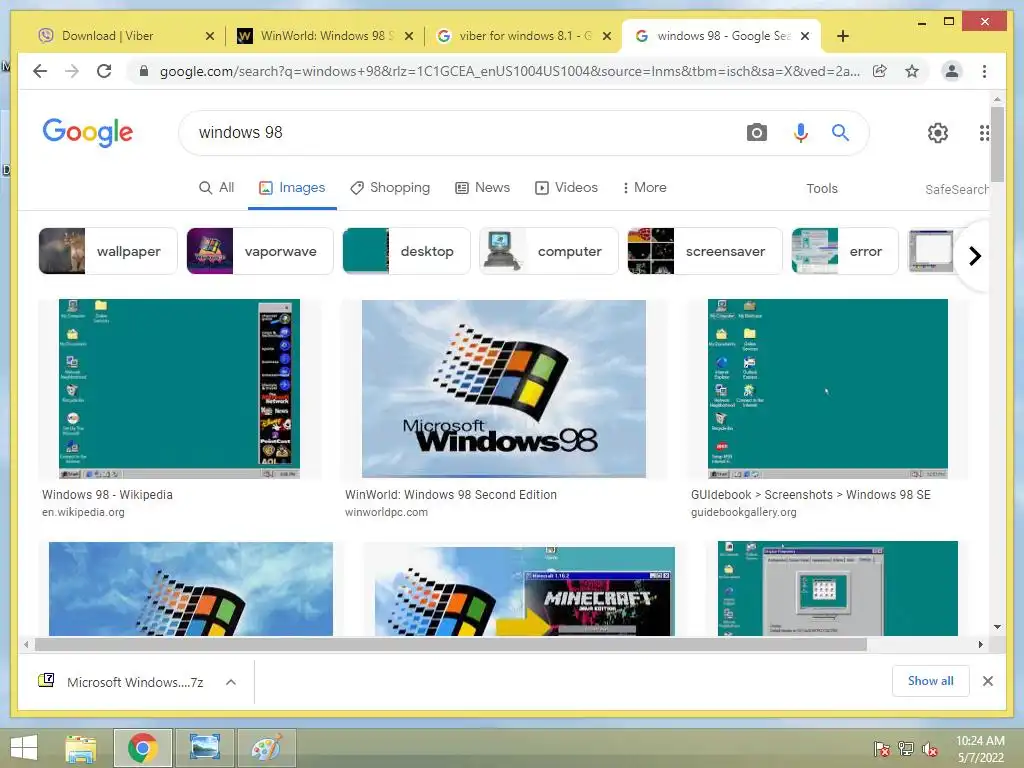
Task: Open the Google apps grid
Action: coord(984,133)
